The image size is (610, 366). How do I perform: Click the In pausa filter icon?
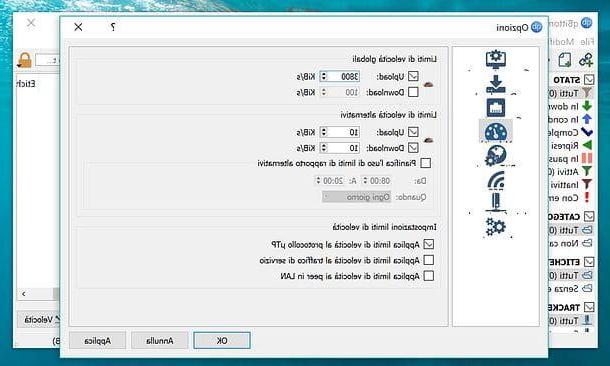coord(587,158)
